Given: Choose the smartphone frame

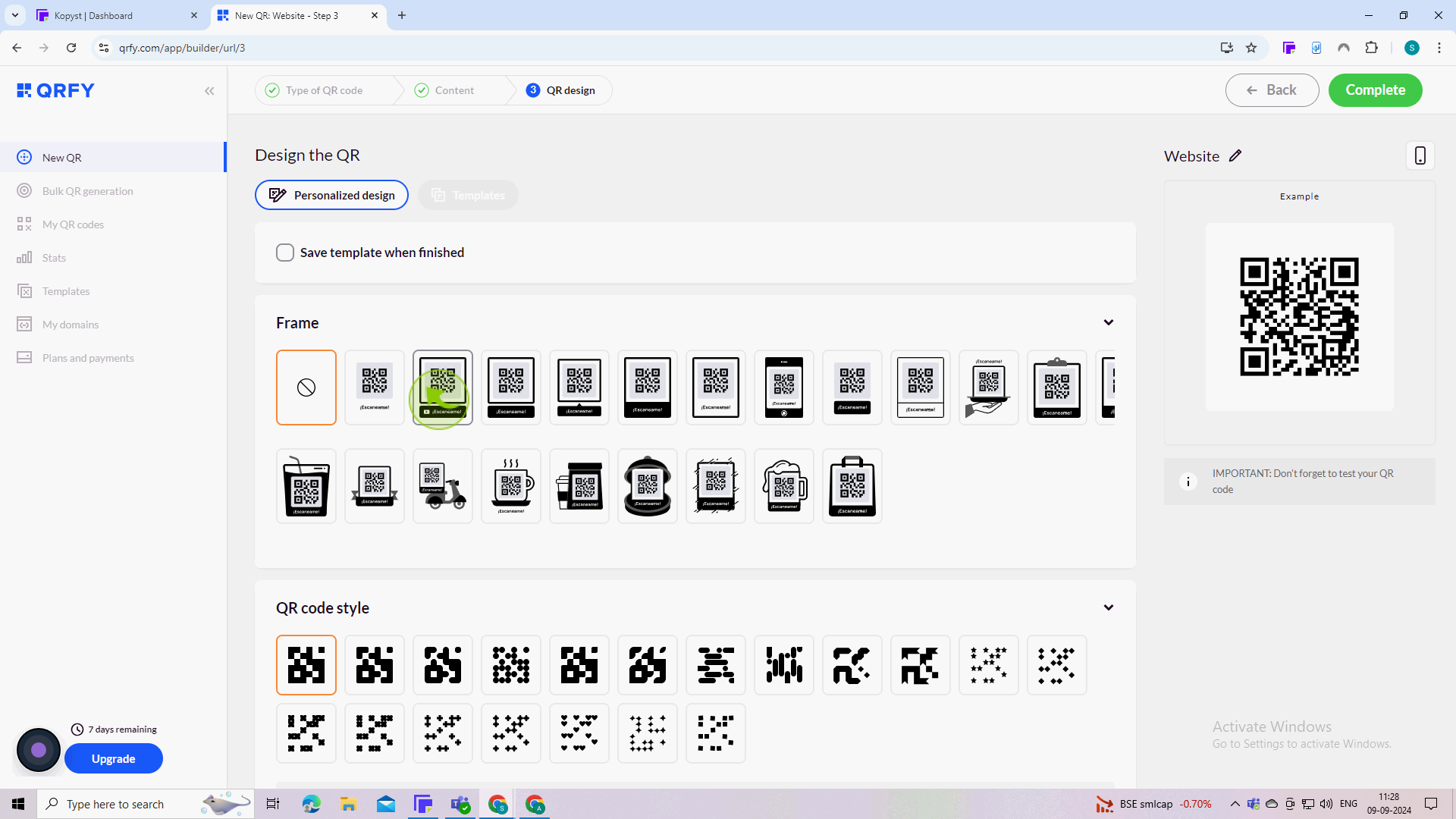Looking at the screenshot, I should [784, 388].
